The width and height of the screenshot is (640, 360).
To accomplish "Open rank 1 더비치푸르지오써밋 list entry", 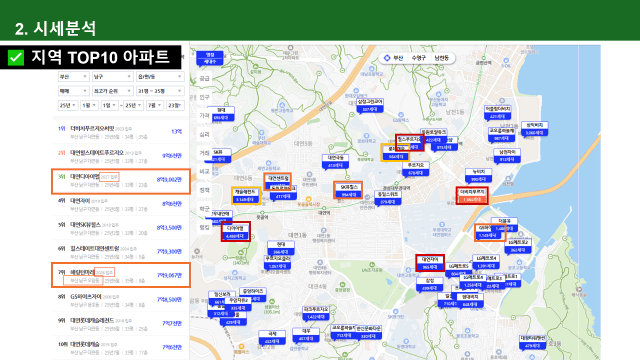I will [x=120, y=132].
